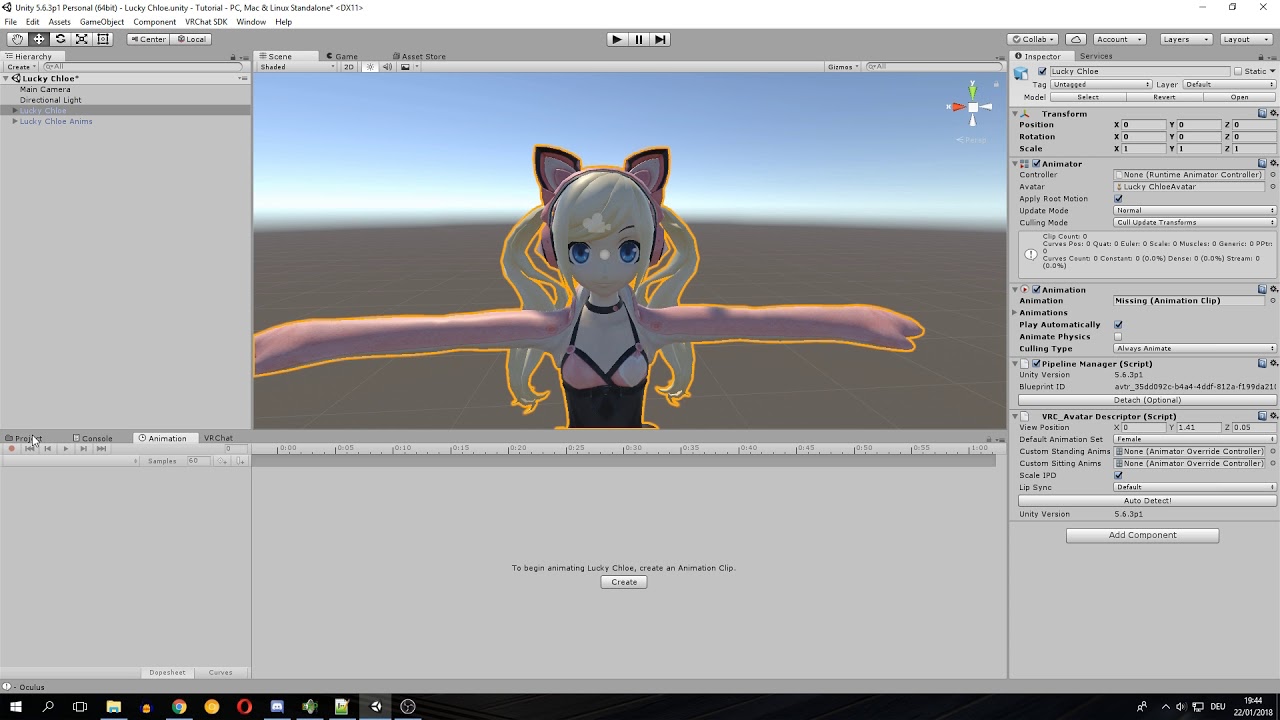Switch to the Project tab

(x=23, y=439)
